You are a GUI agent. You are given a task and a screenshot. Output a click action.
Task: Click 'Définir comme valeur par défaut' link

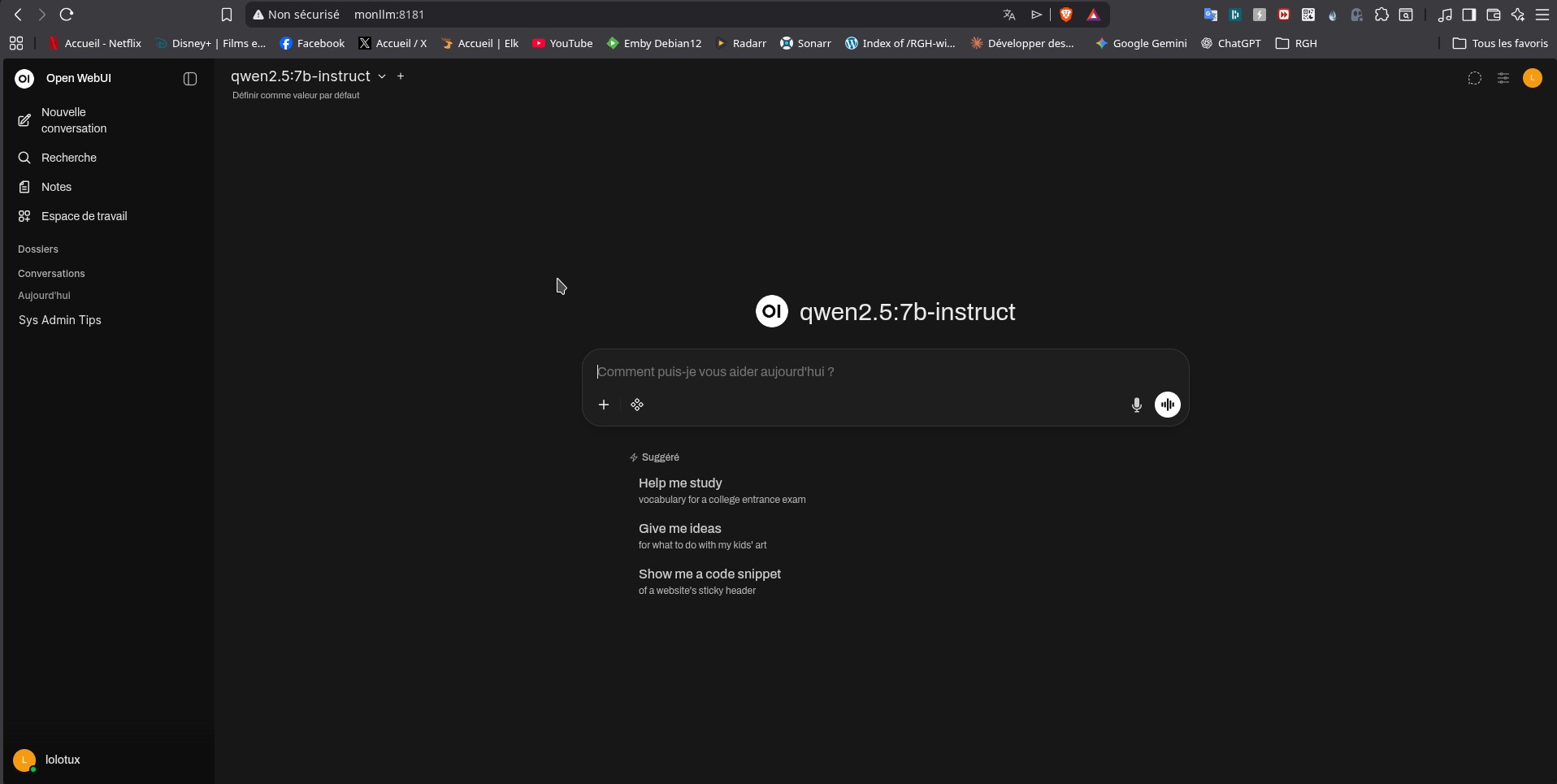[x=296, y=95]
